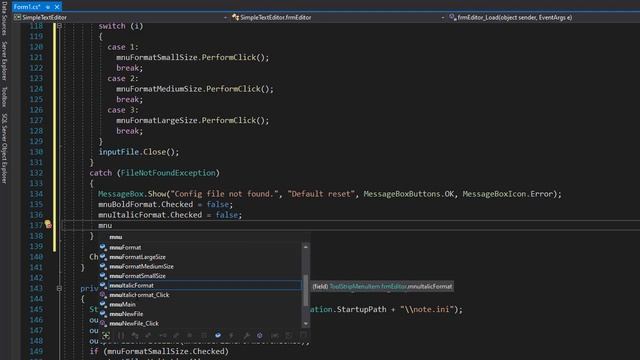Select mnuNewFile in the completion list
The height and width of the screenshot is (360, 640).
coord(200,314)
